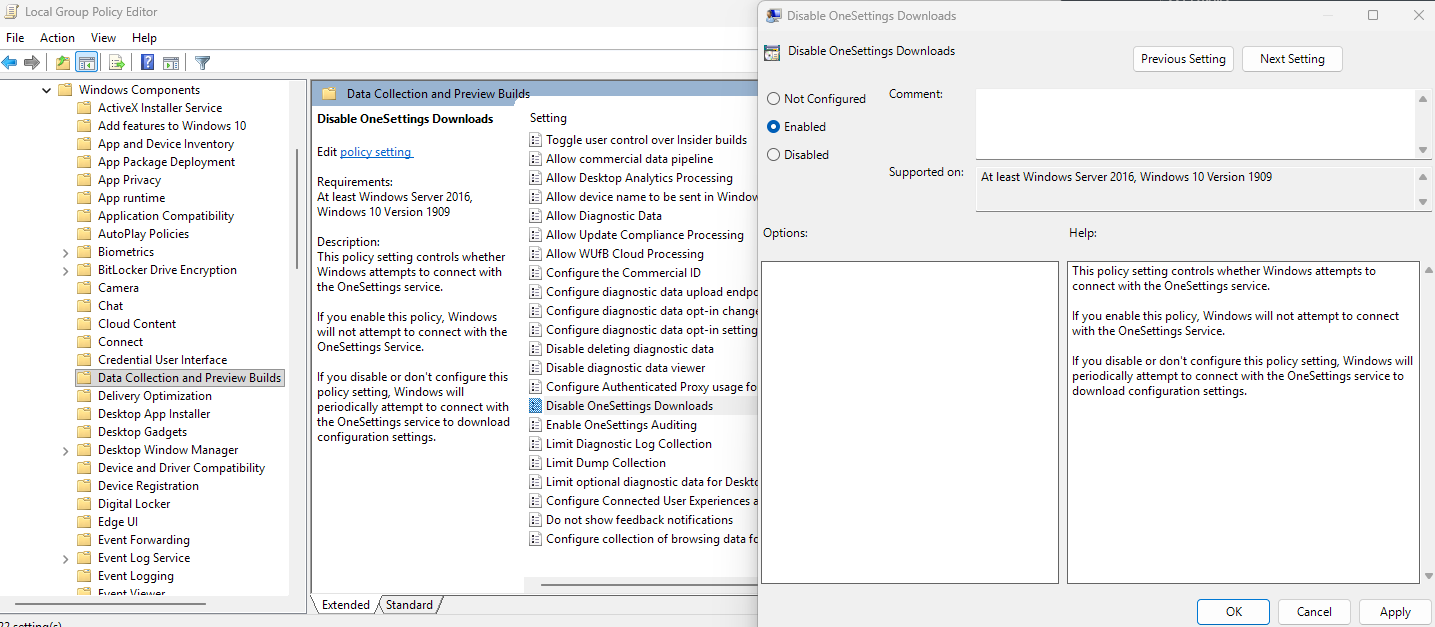Expand the Event Log Service folder
The image size is (1435, 627).
click(x=65, y=558)
